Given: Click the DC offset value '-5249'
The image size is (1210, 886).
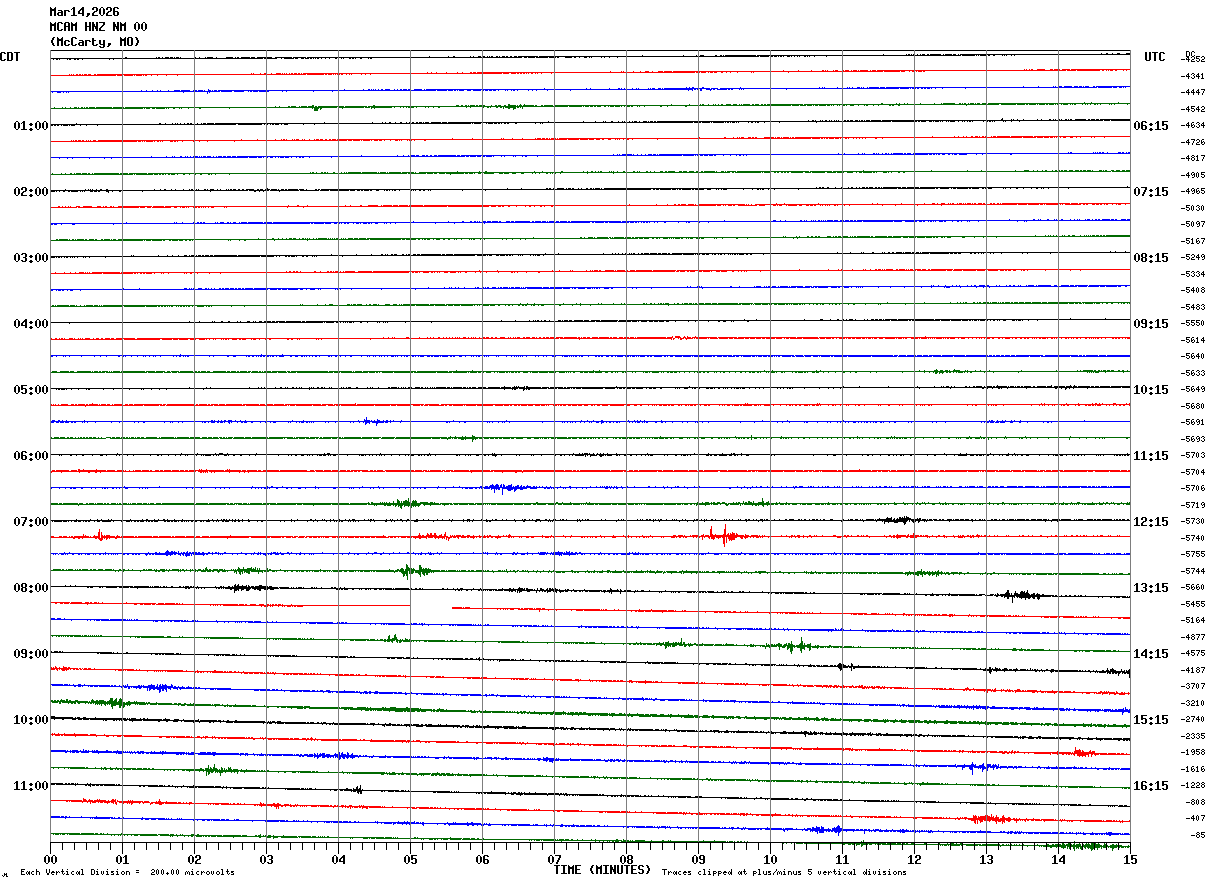Looking at the screenshot, I should coord(1193,258).
